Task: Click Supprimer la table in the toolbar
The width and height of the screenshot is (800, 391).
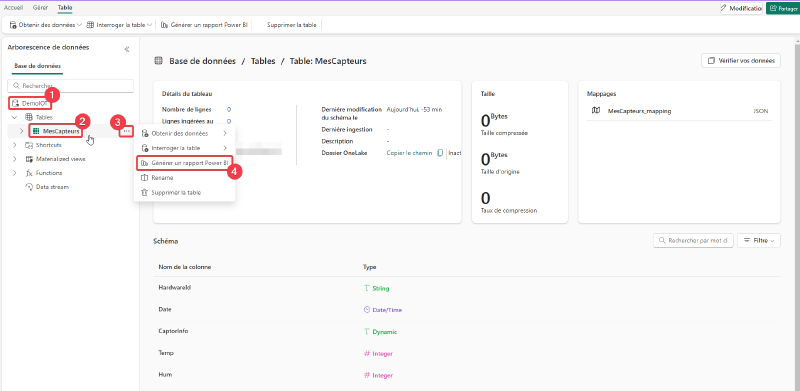Action: click(291, 25)
